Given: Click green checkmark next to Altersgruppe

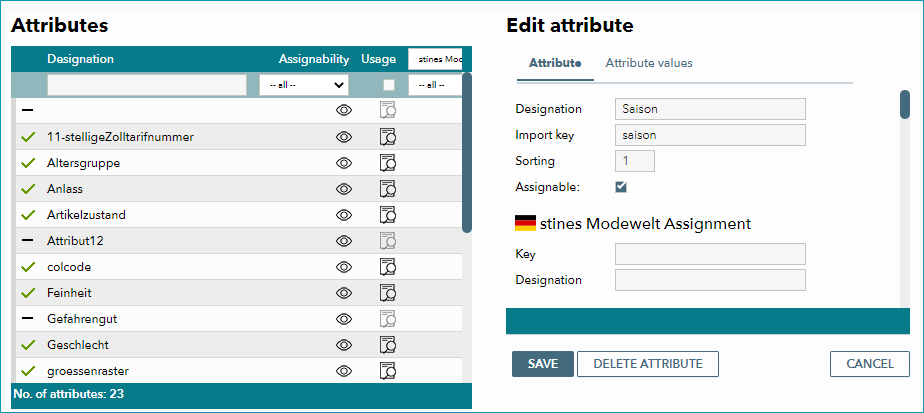Looking at the screenshot, I should pyautogui.click(x=28, y=163).
